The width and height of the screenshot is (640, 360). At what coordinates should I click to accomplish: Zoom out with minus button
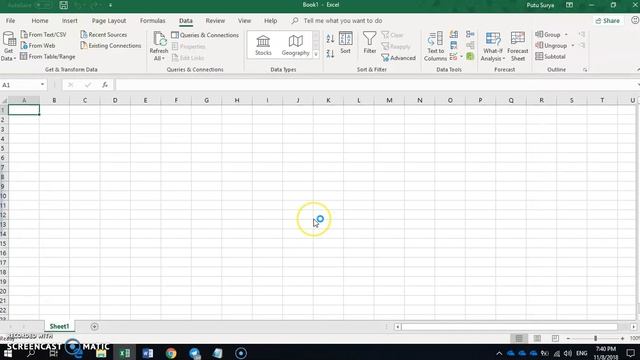coord(568,338)
